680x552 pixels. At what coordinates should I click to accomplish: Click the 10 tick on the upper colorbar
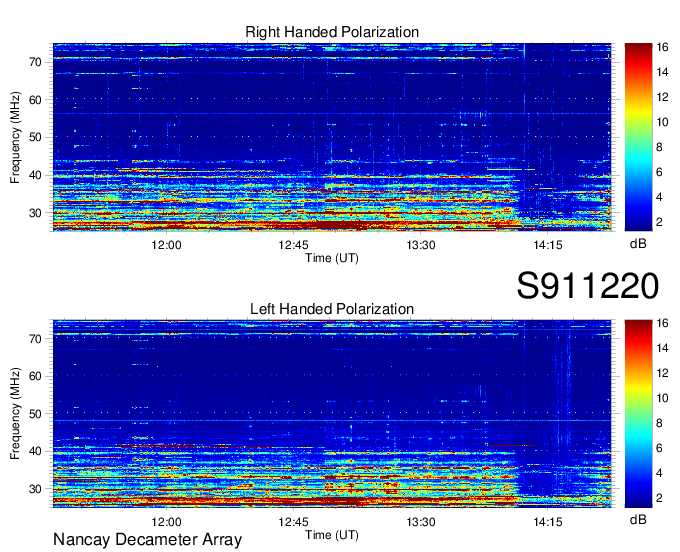(x=662, y=122)
